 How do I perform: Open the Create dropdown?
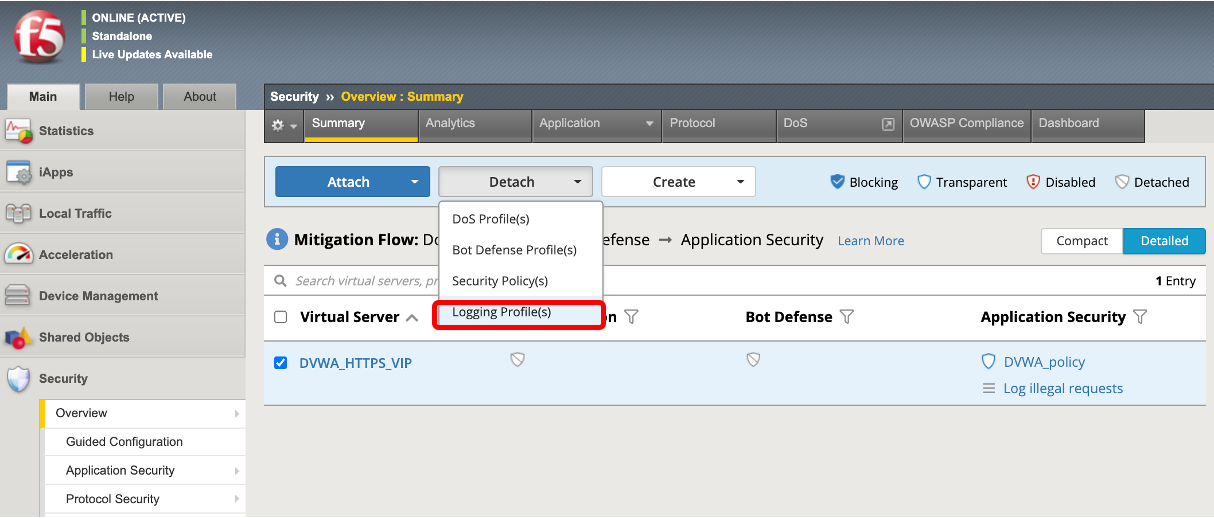coord(678,182)
